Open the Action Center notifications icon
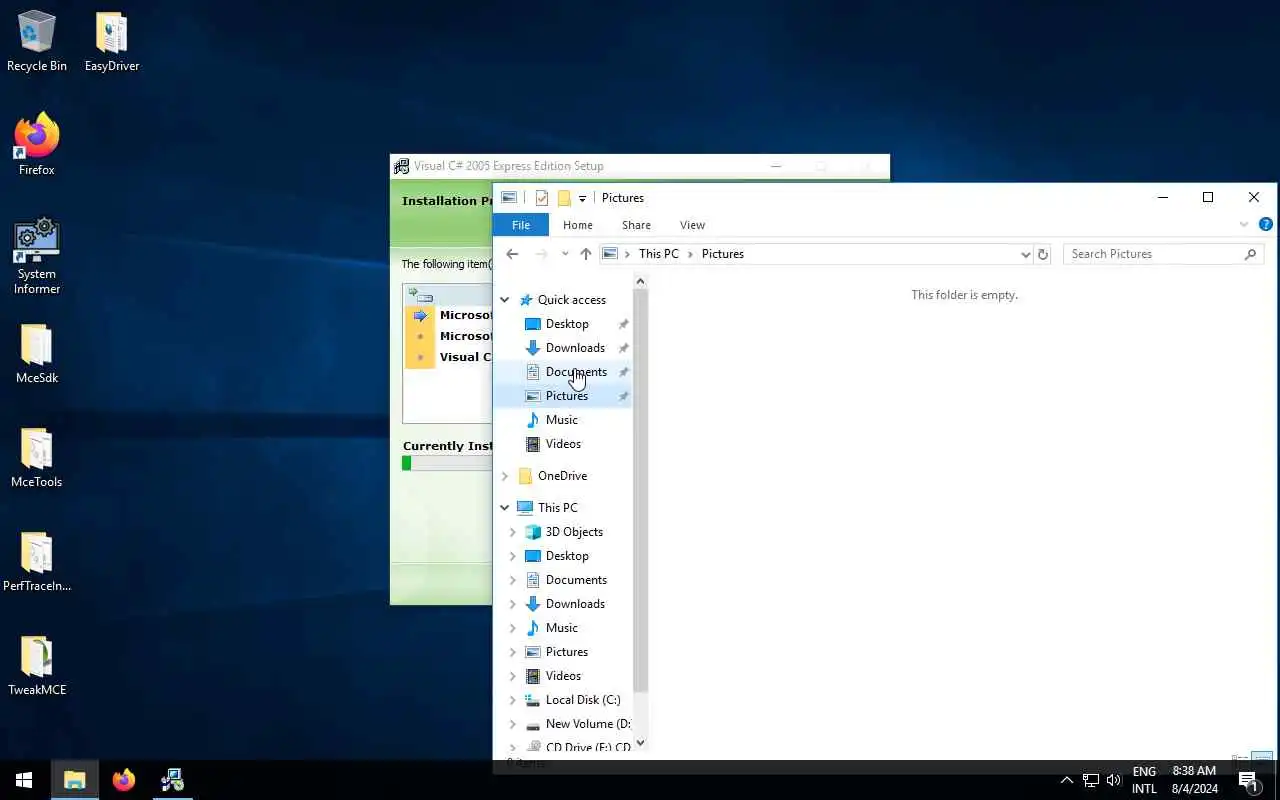The width and height of the screenshot is (1280, 800). click(1248, 780)
